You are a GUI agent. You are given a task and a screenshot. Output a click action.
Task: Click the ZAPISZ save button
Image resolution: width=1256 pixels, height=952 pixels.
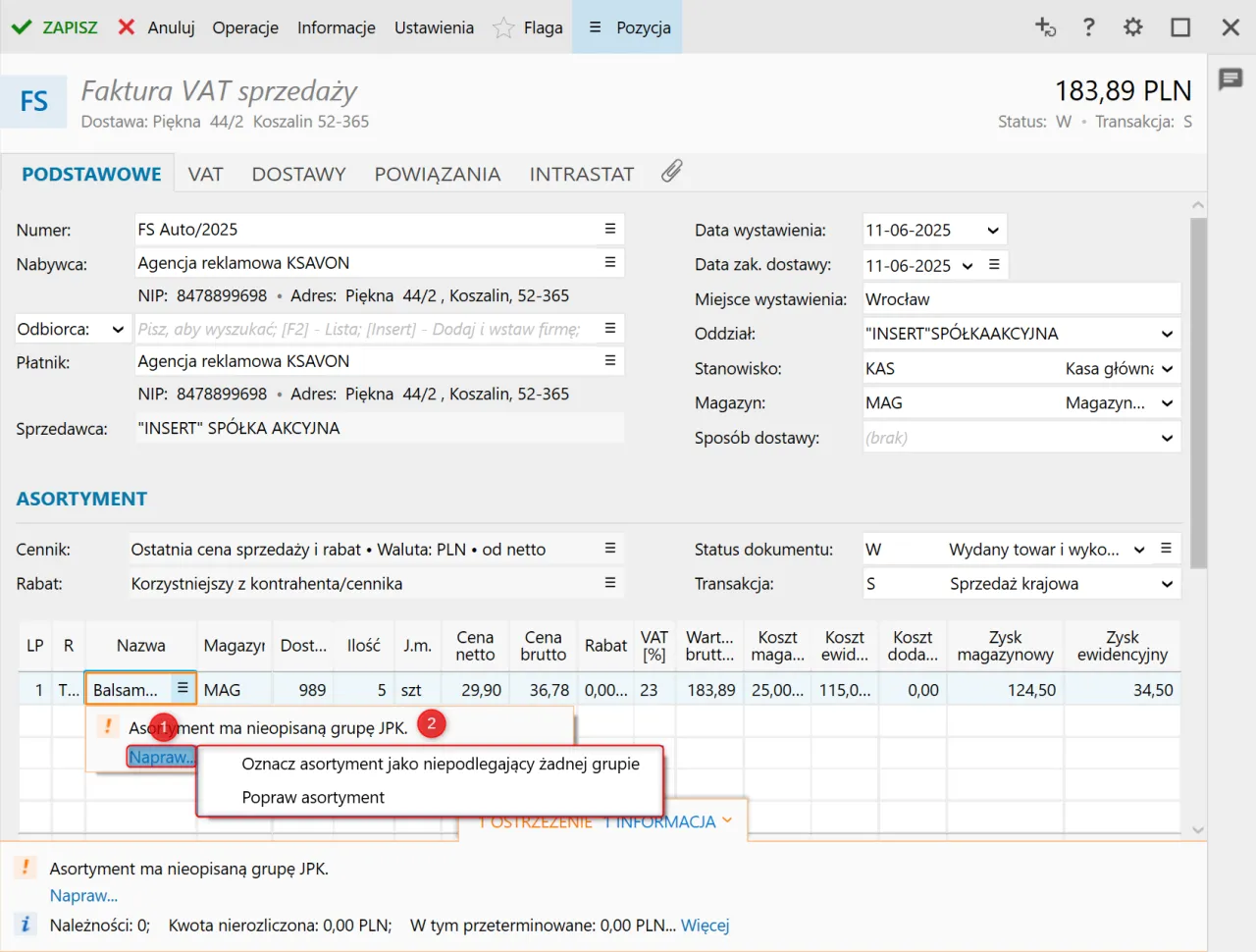click(x=55, y=27)
